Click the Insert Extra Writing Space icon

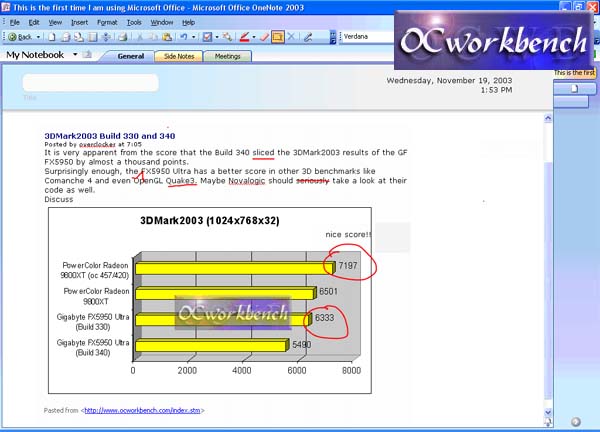pos(107,37)
